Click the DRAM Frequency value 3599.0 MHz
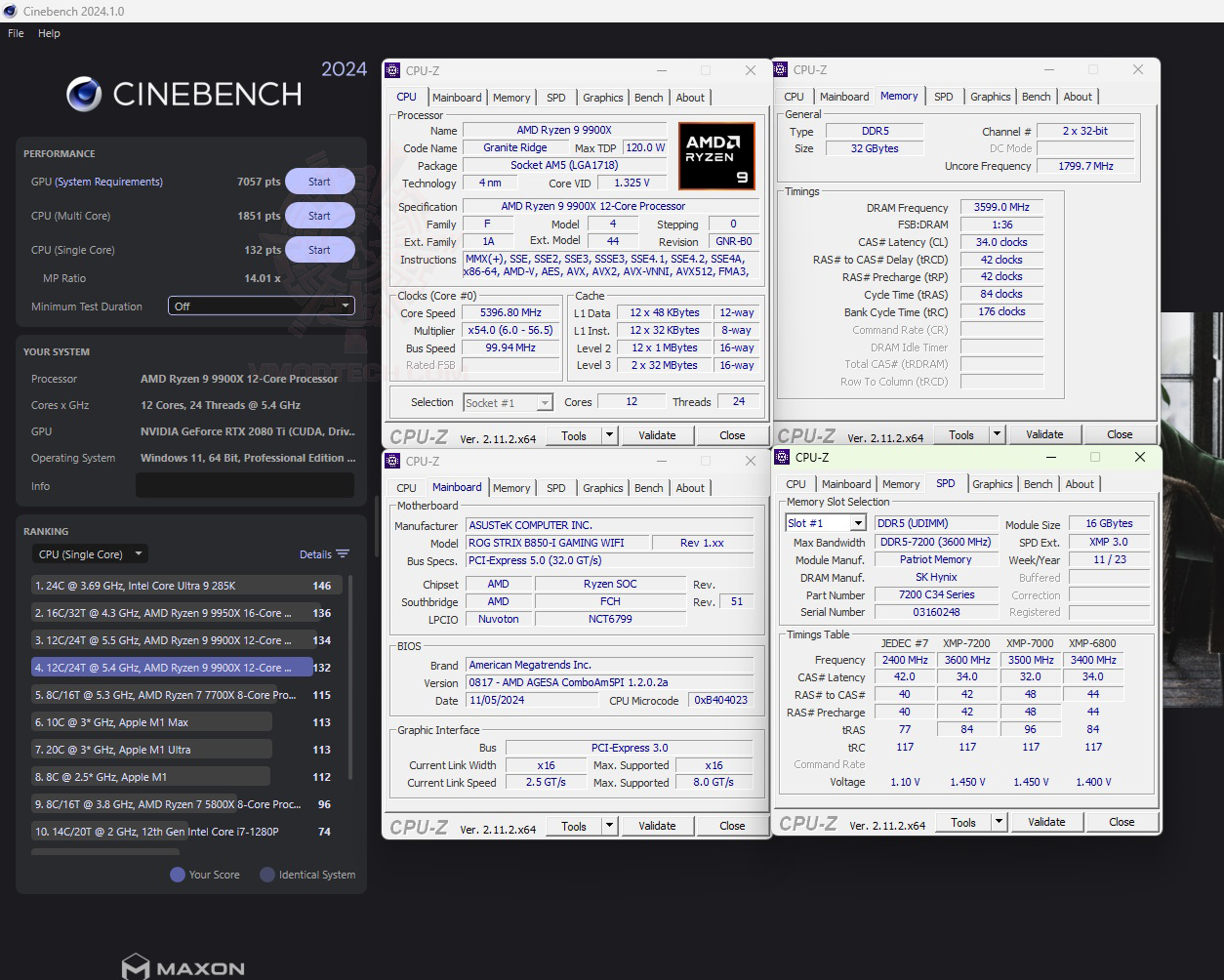 (1001, 207)
